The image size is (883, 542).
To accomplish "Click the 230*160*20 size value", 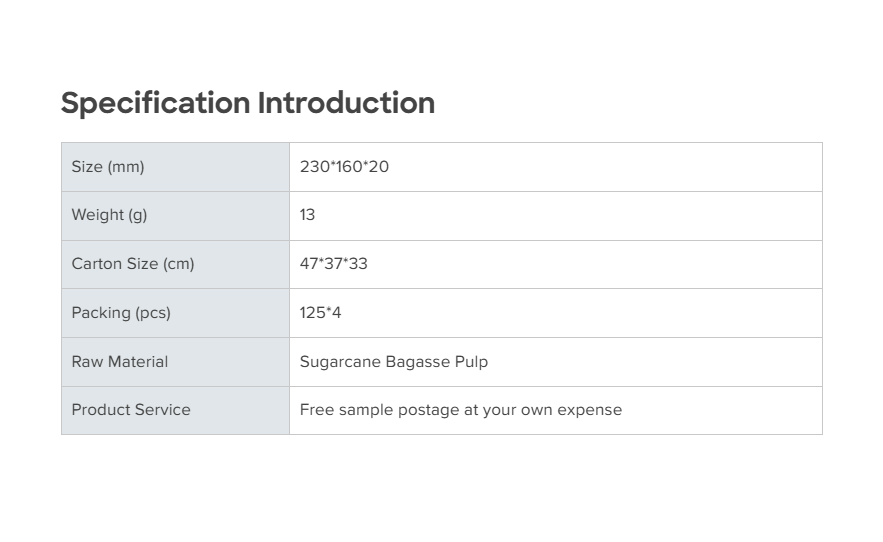I will pos(344,167).
